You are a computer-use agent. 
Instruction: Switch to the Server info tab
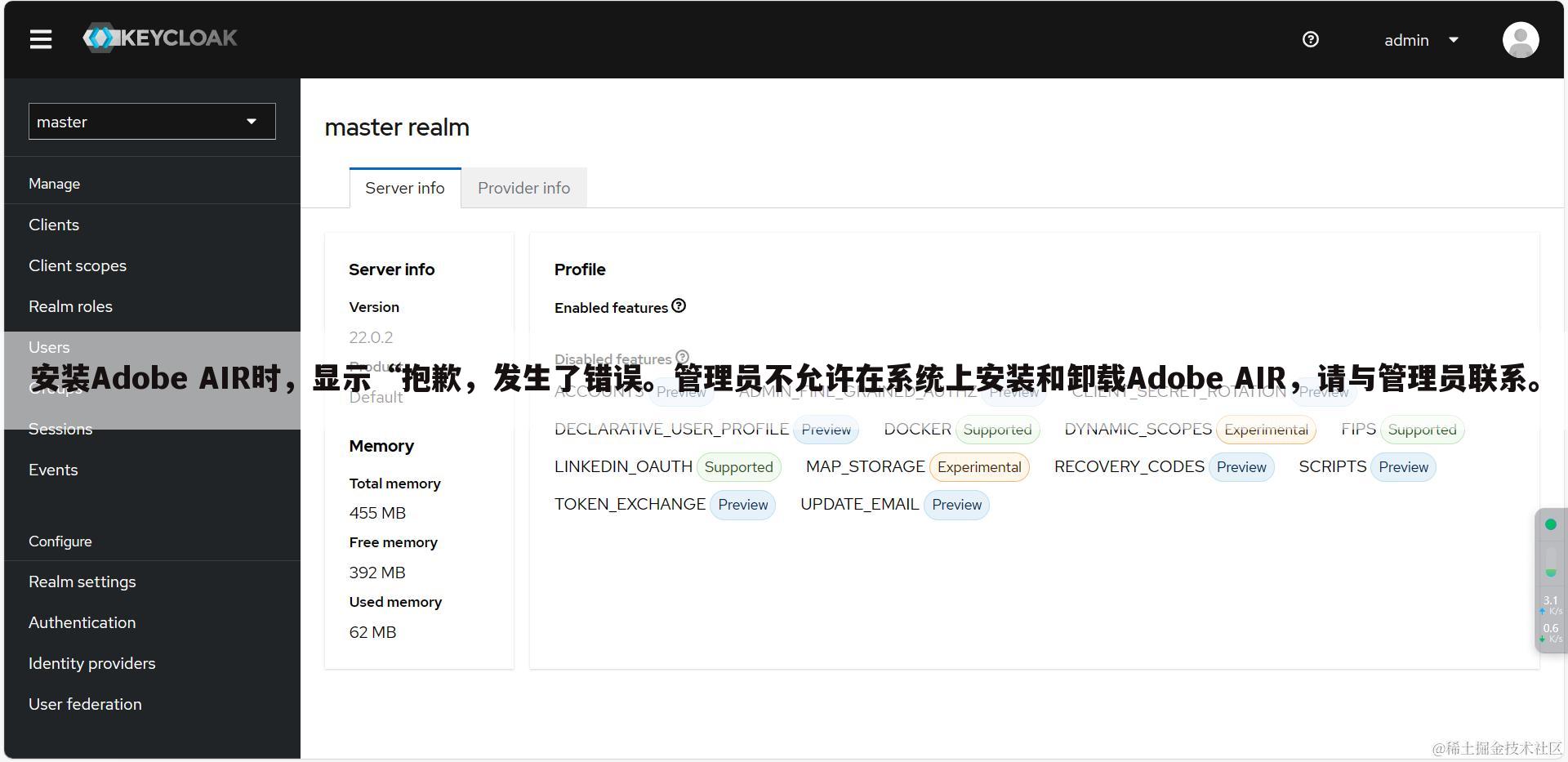(x=405, y=188)
